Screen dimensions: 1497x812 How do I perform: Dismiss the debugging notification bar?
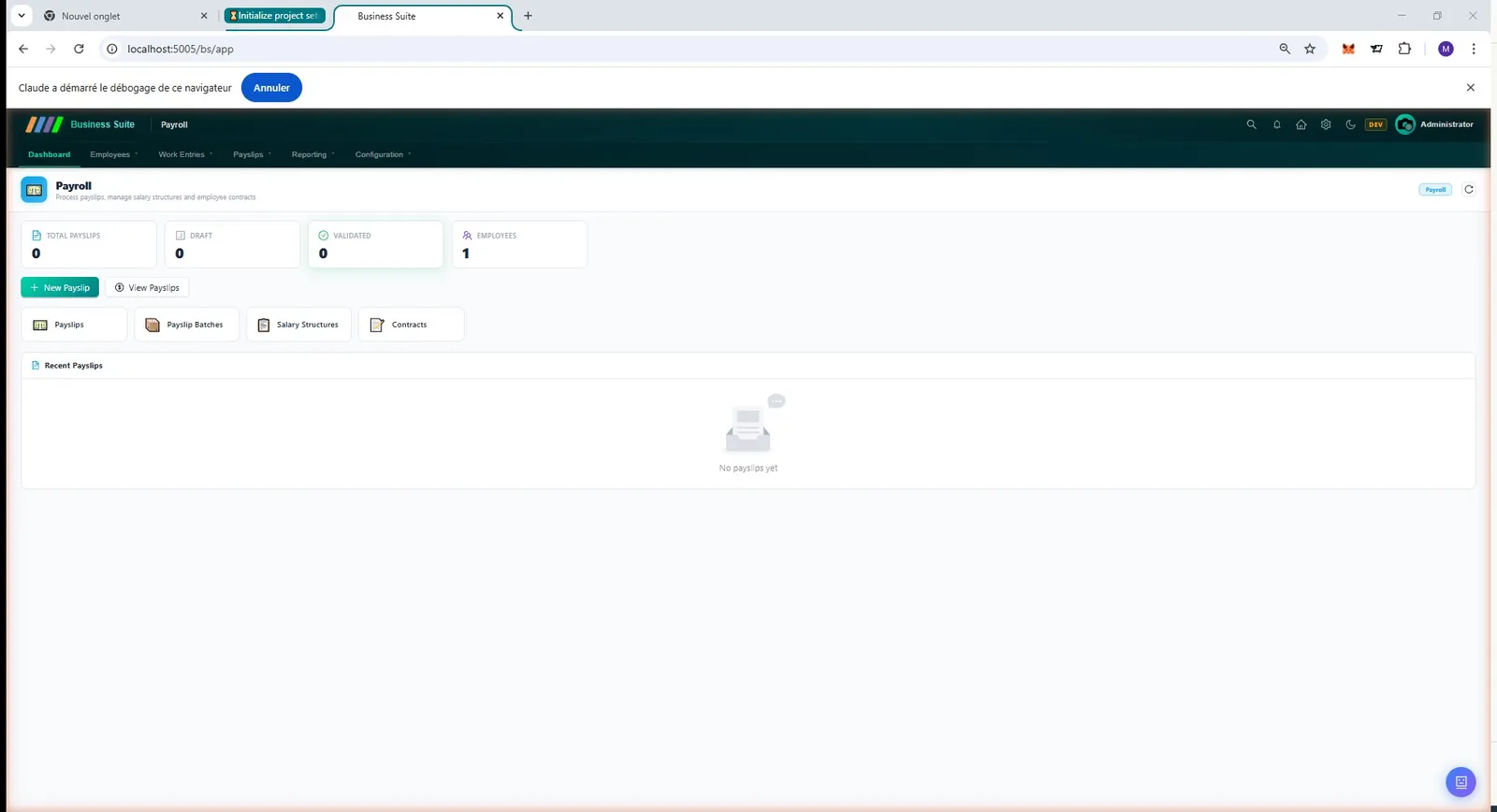tap(1471, 88)
